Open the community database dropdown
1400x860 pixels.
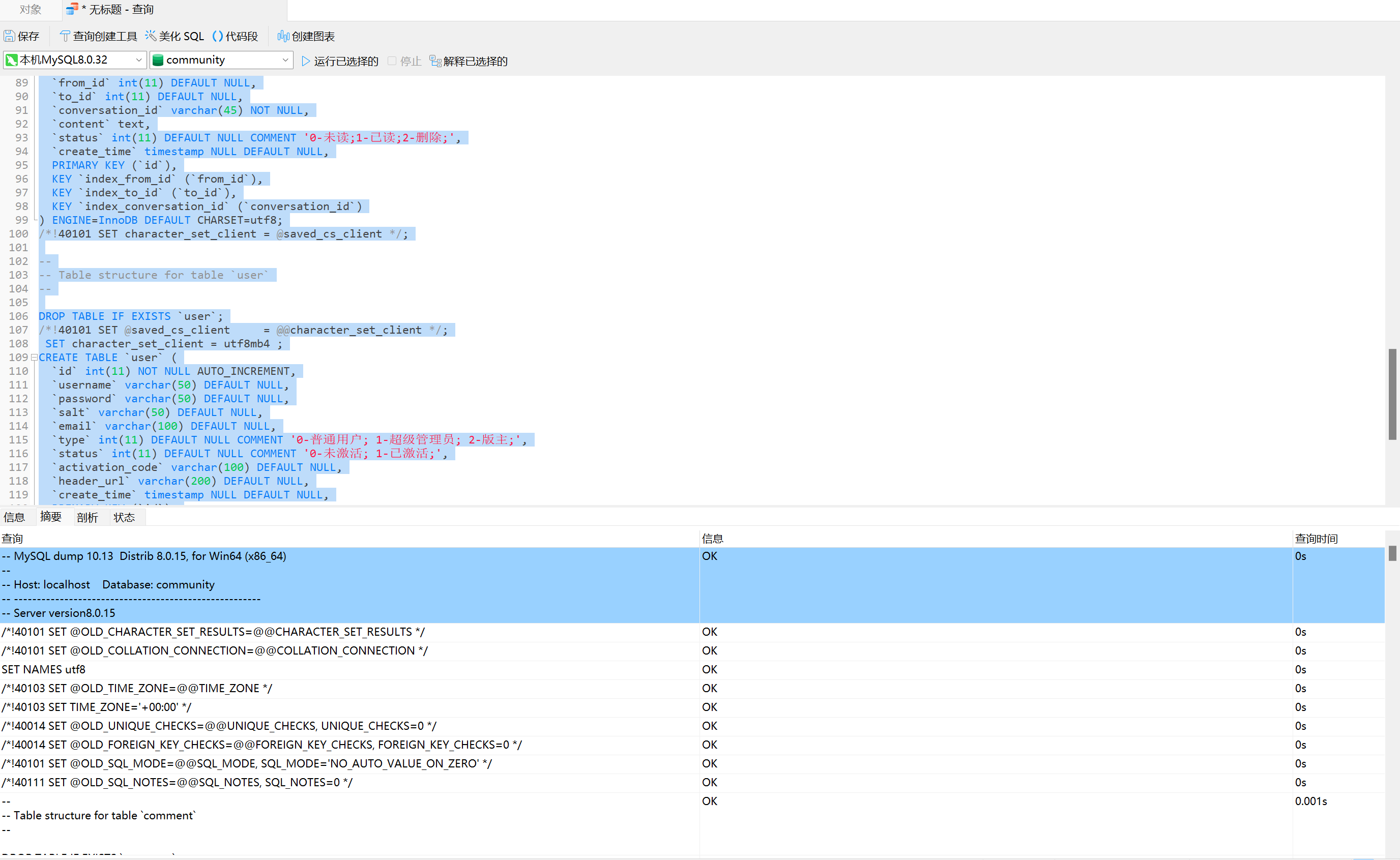[x=221, y=60]
